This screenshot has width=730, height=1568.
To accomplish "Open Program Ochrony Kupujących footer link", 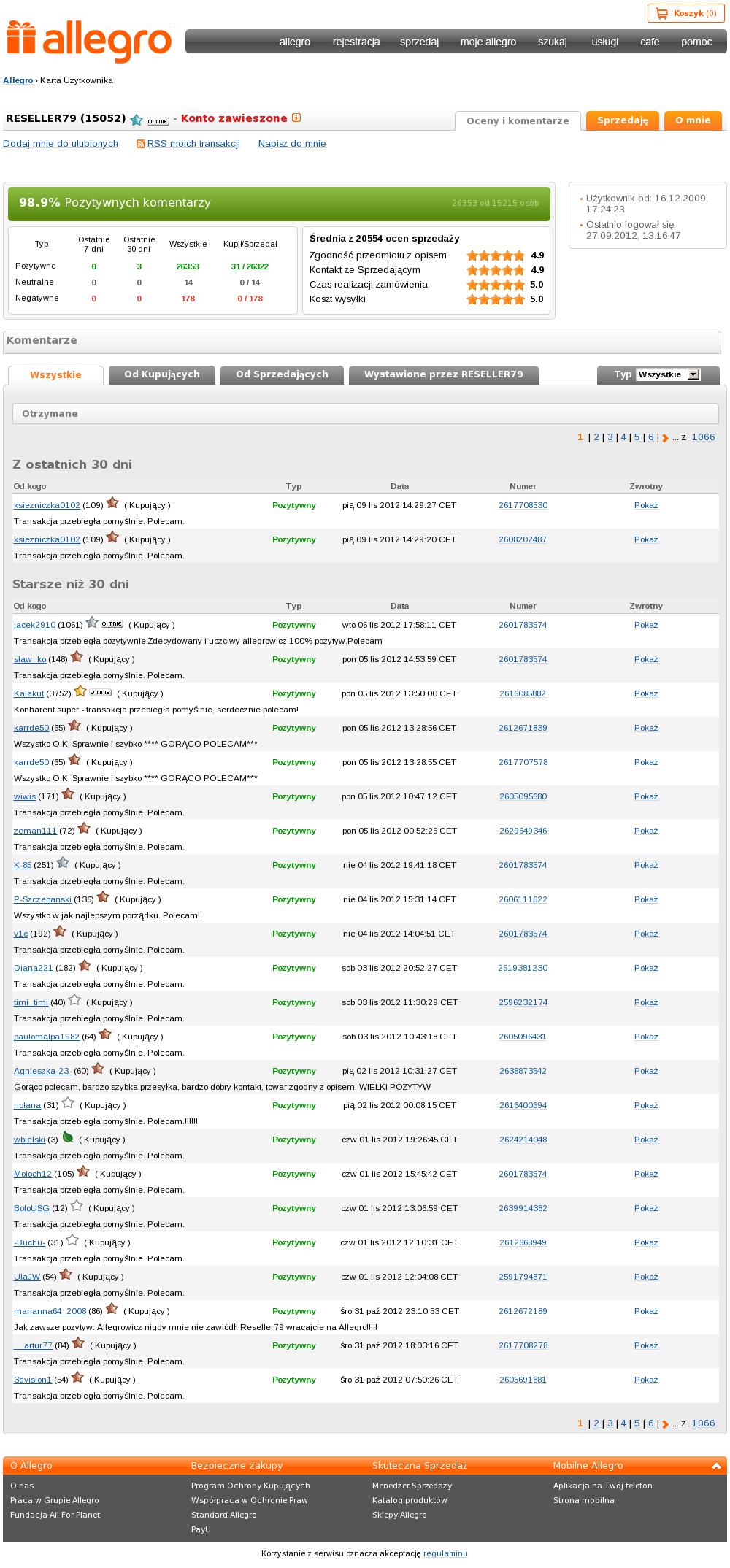I will click(250, 1486).
